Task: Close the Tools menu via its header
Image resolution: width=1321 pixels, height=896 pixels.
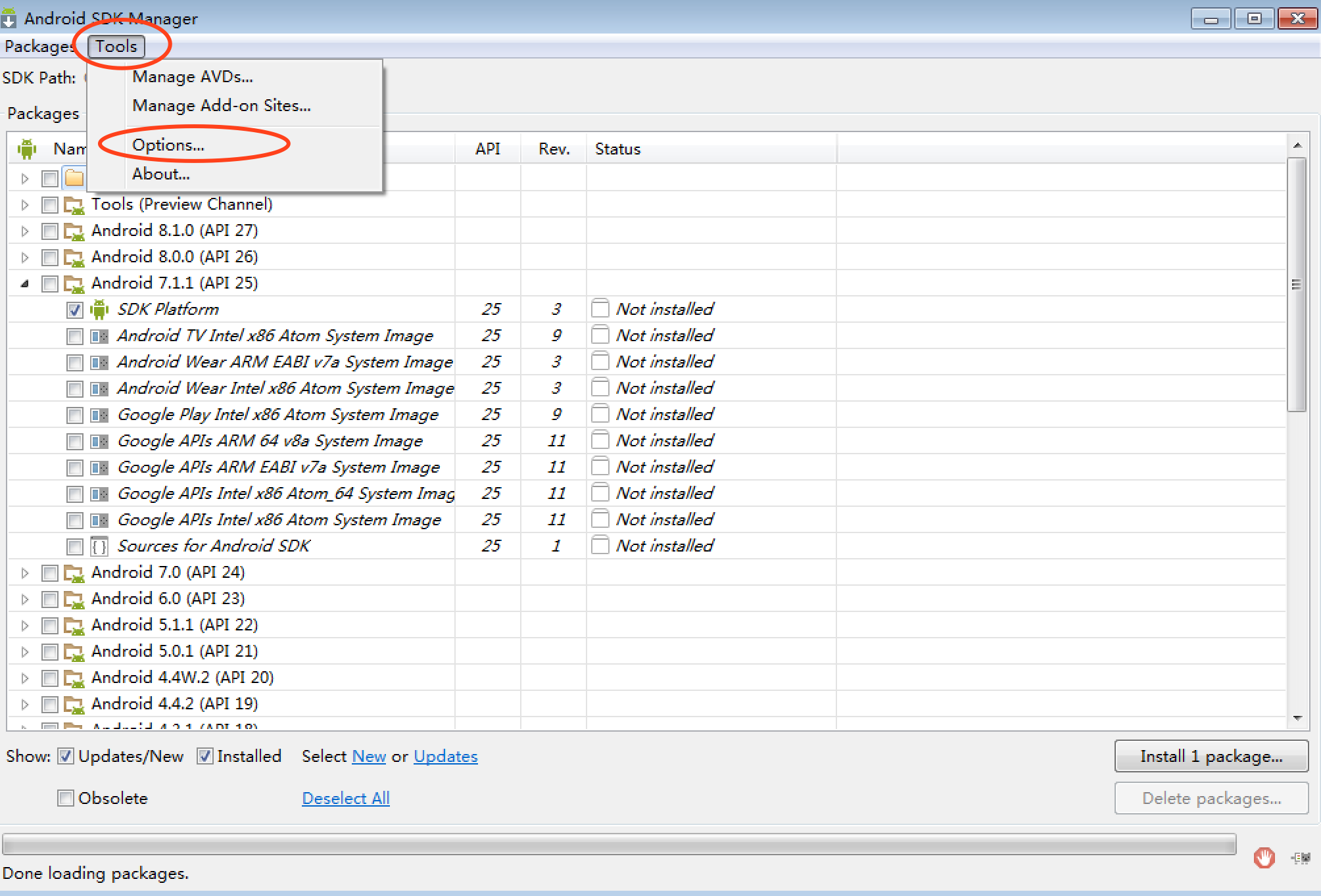Action: [x=116, y=47]
